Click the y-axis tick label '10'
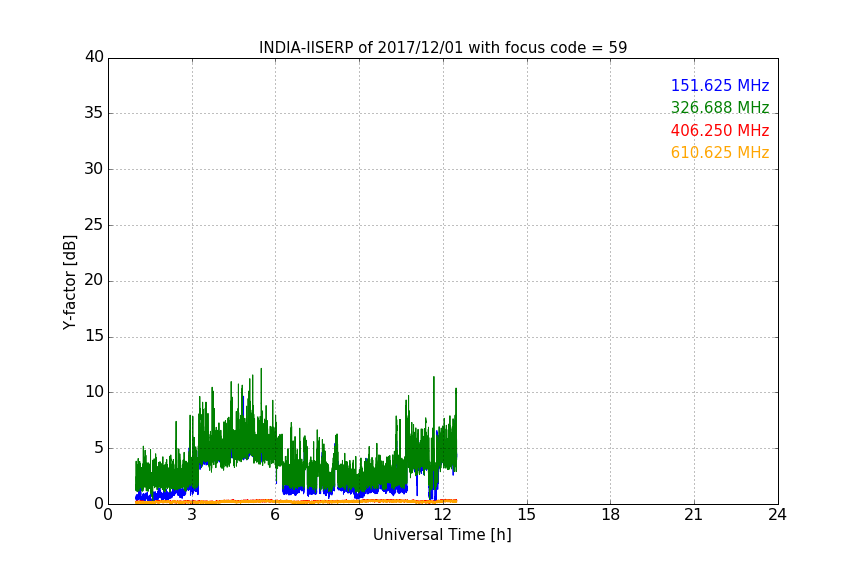Viewport: 864px width, 576px height. coord(94,392)
